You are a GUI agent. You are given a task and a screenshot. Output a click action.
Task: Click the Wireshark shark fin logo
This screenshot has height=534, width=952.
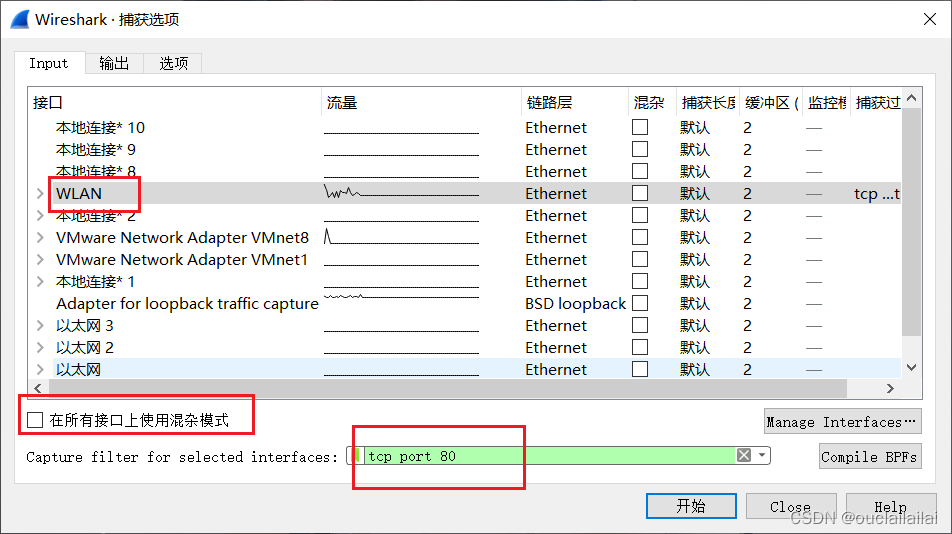tap(19, 19)
